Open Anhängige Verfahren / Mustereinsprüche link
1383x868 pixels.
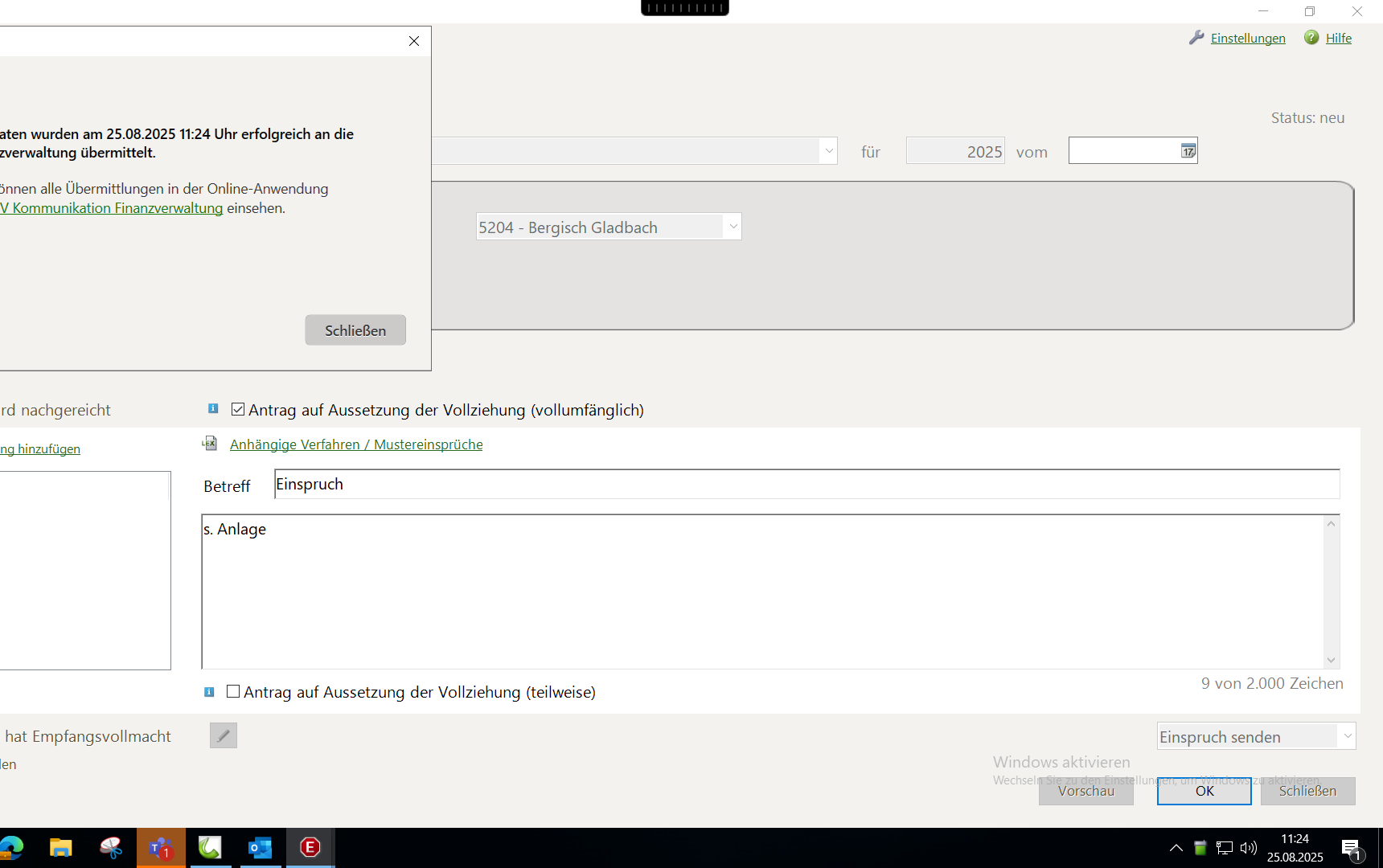point(356,444)
